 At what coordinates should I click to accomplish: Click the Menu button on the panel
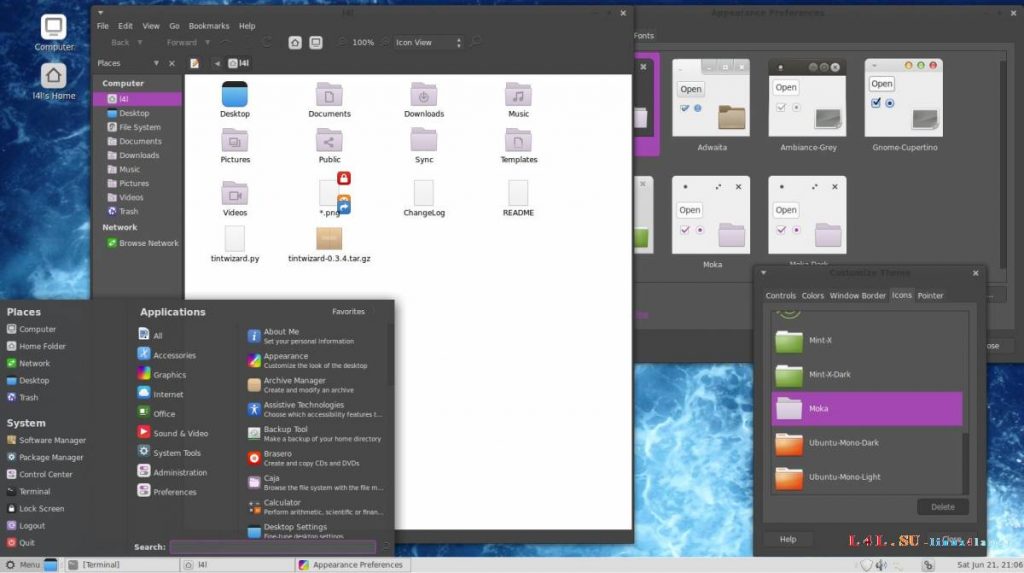pyautogui.click(x=22, y=565)
